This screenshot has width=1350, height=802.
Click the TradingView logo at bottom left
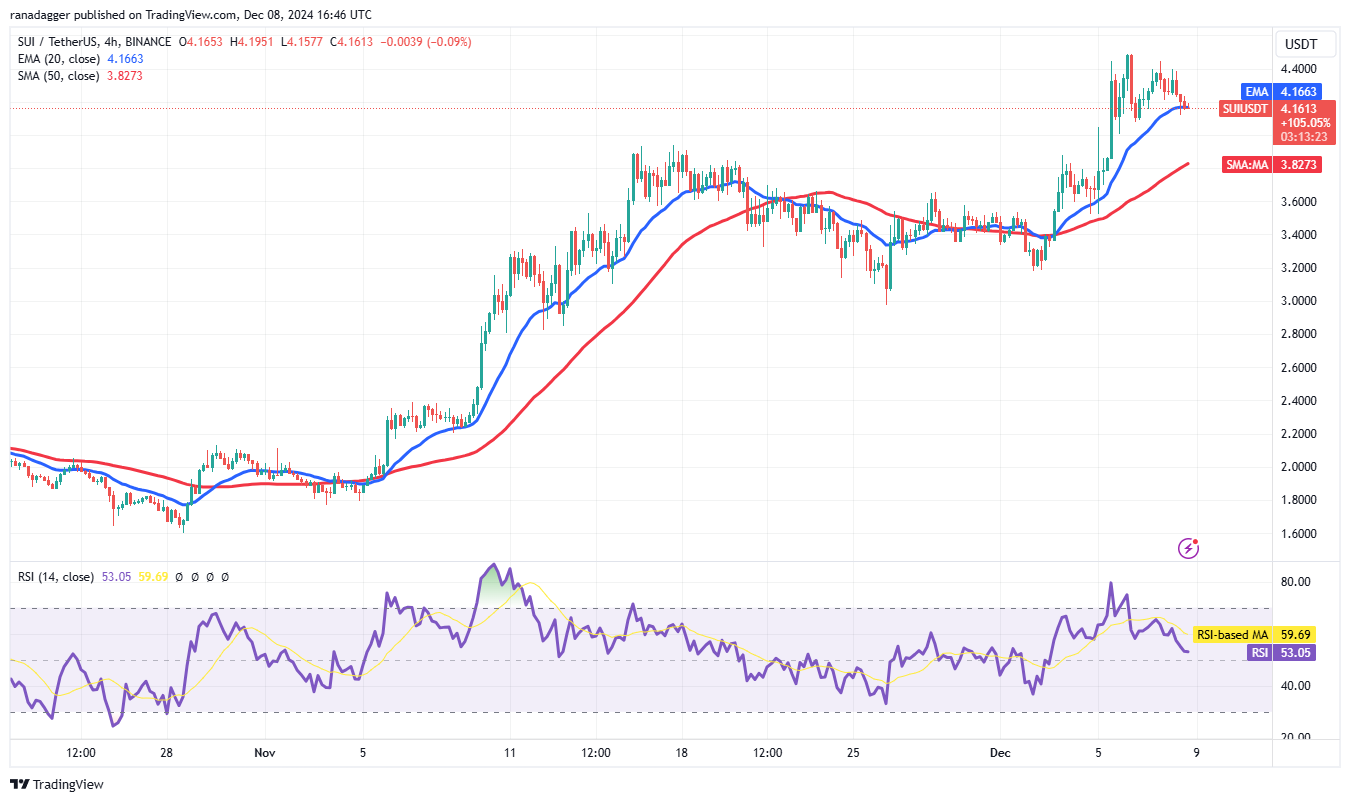coord(57,785)
